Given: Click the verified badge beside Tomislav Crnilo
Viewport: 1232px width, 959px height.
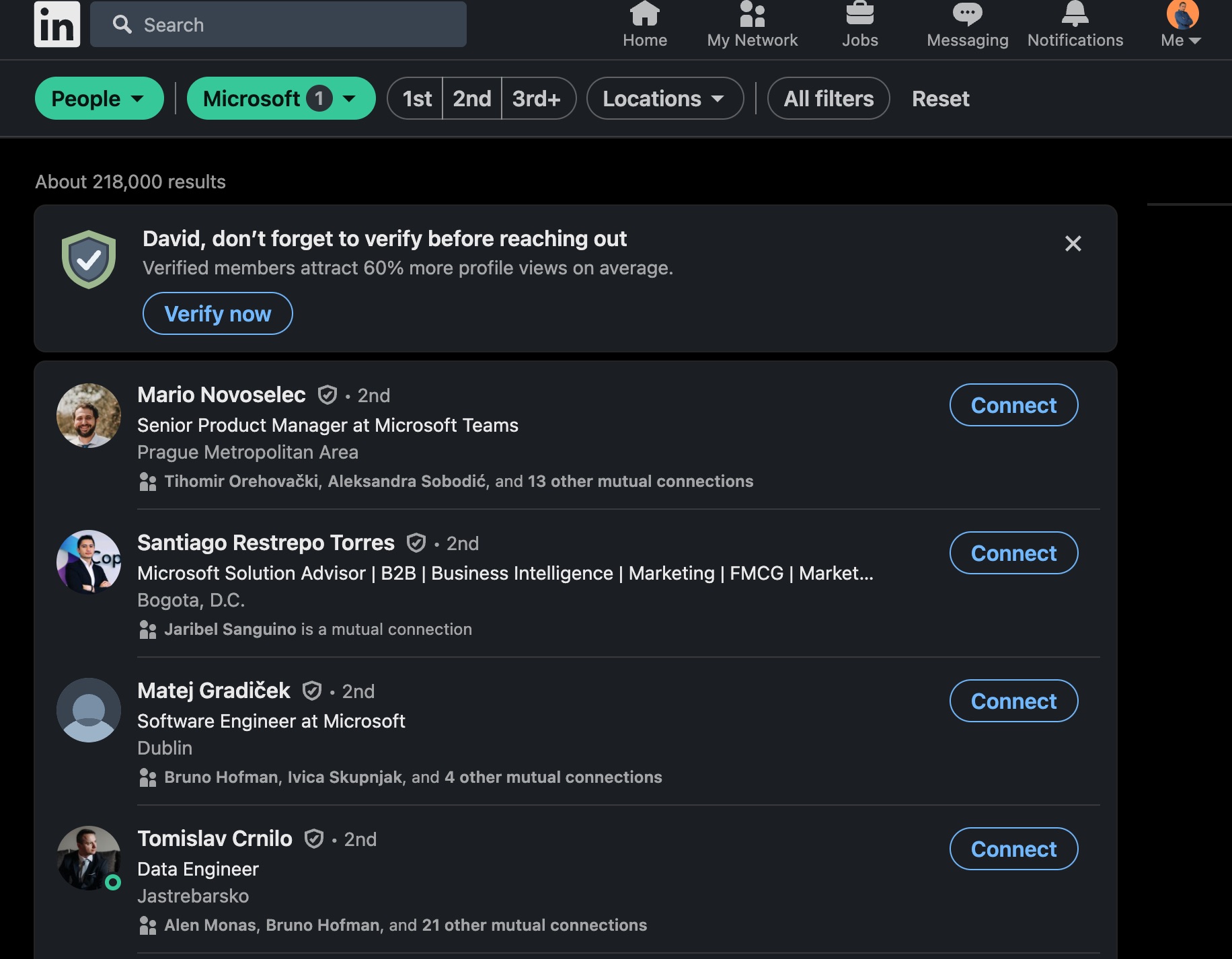Looking at the screenshot, I should pos(314,839).
